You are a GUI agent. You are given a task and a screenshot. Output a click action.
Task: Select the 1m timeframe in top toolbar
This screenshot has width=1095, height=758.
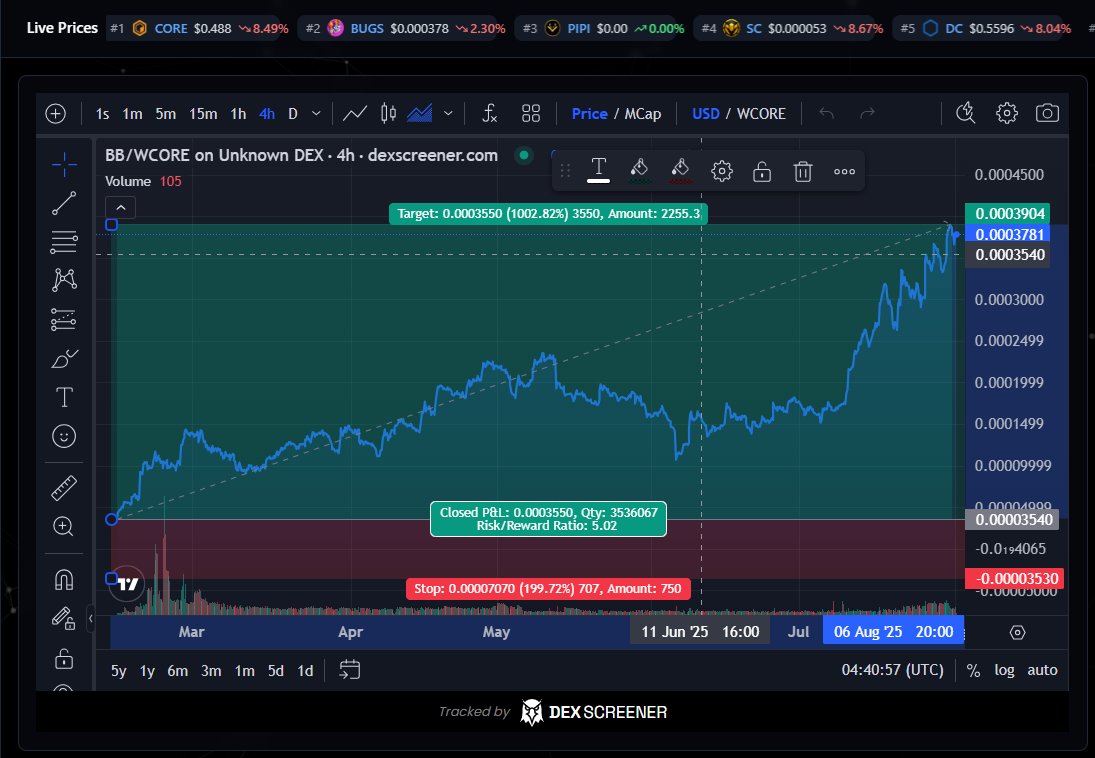coord(132,114)
